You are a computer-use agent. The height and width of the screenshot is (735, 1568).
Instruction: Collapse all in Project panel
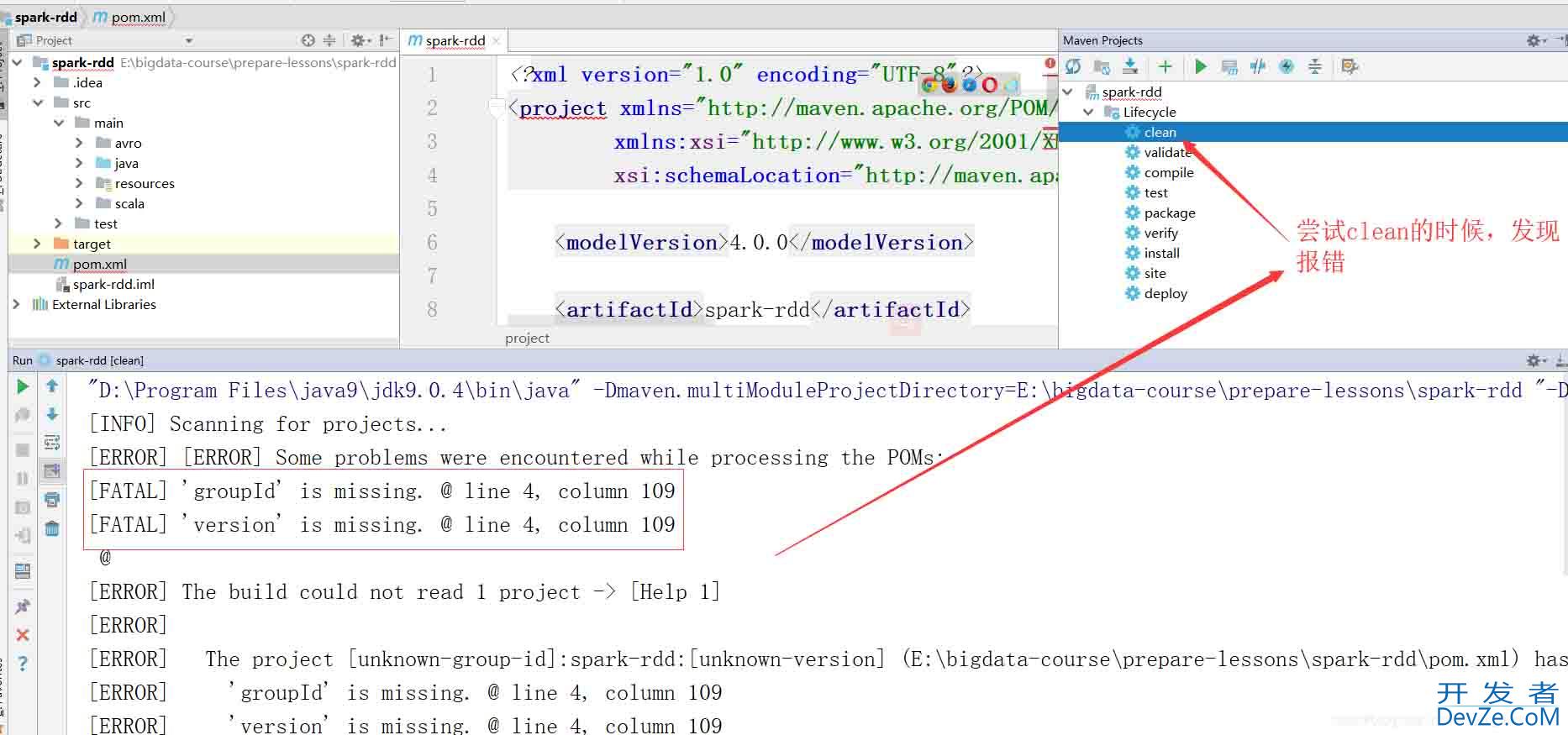(x=329, y=40)
